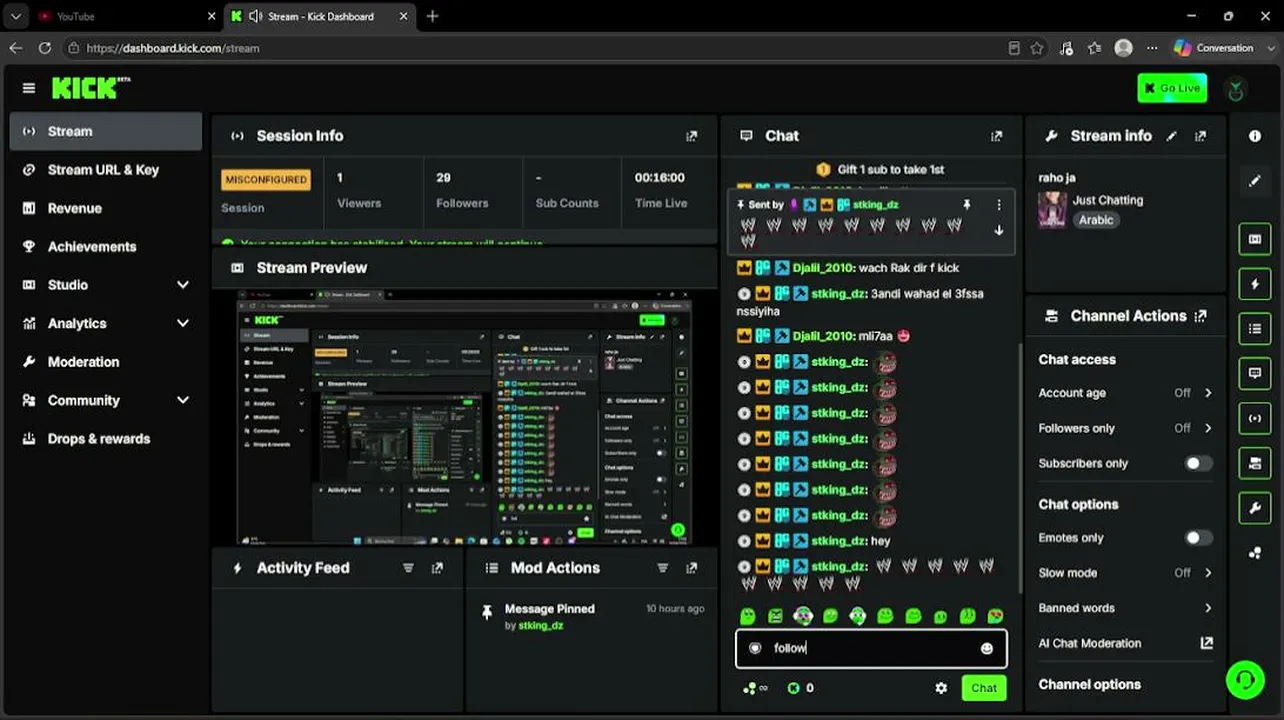The height and width of the screenshot is (720, 1284).
Task: Pop out the Activity Feed panel
Action: (437, 568)
